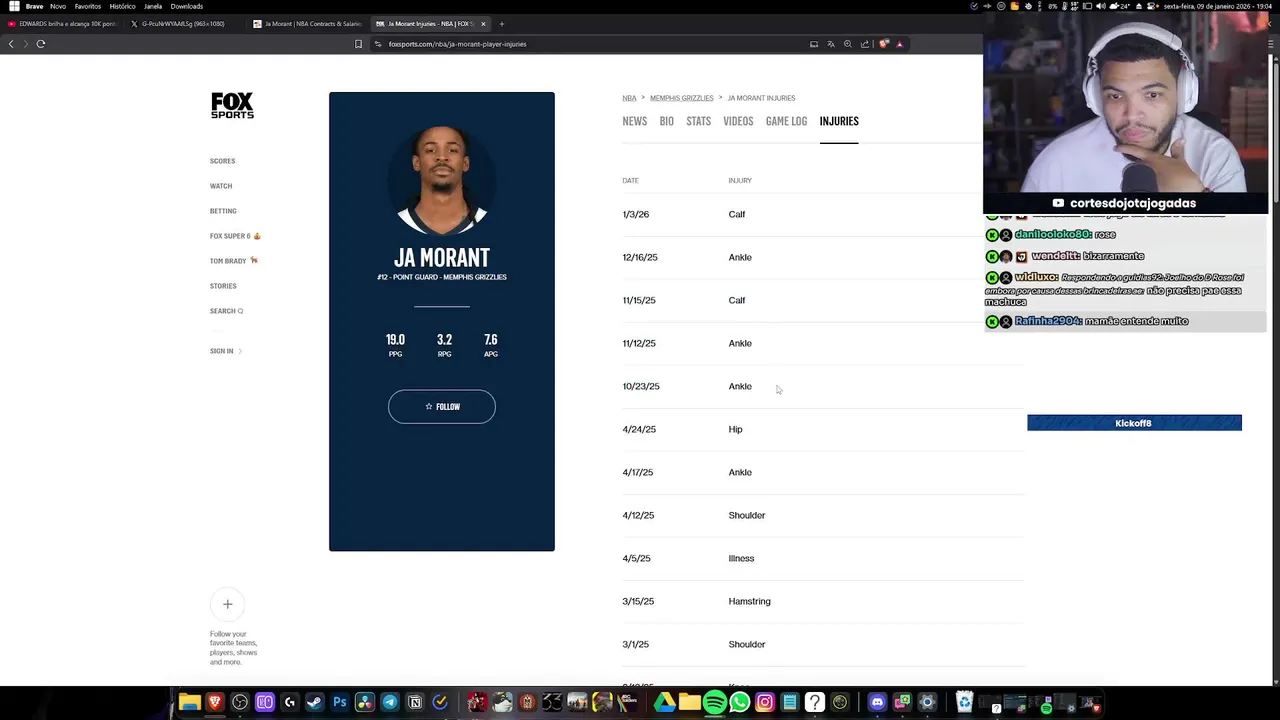1280x720 pixels.
Task: Open Notion from the dock
Action: 415,703
